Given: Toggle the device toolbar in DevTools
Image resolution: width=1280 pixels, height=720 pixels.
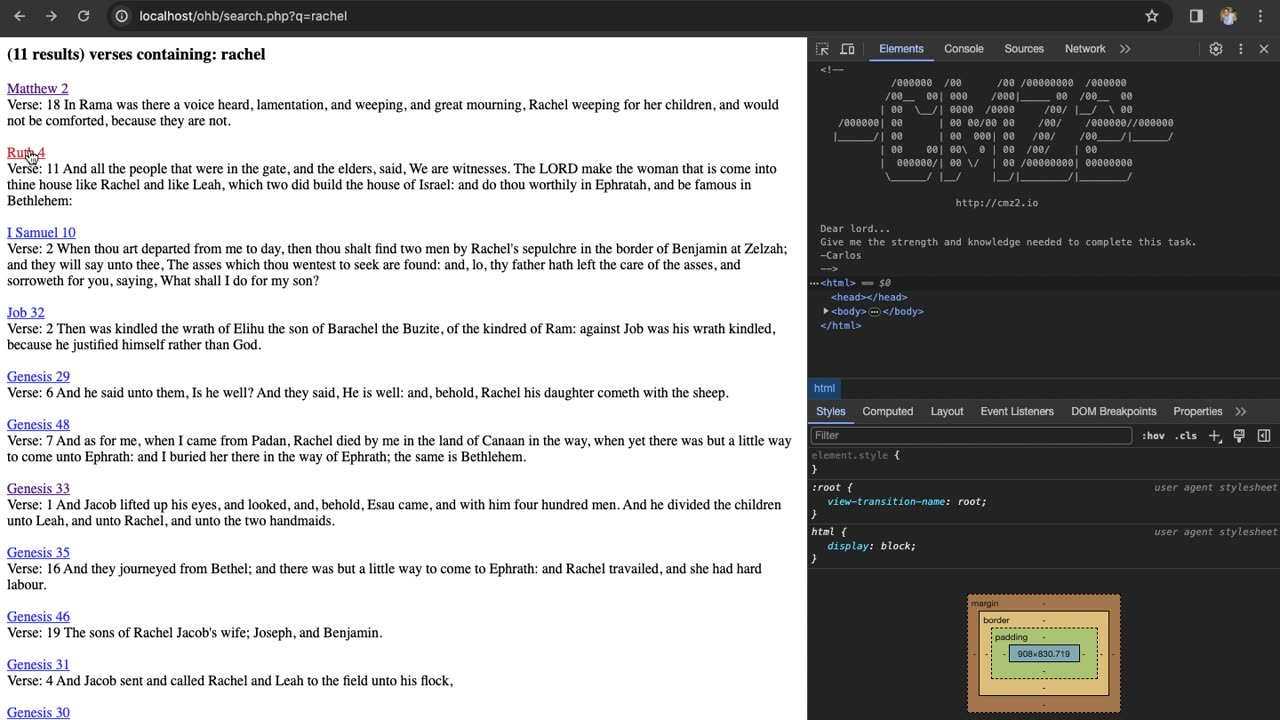Looking at the screenshot, I should 847,49.
